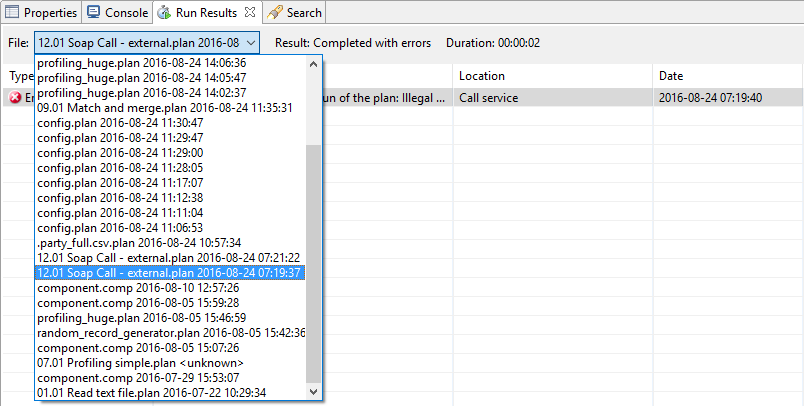Collapse the File combo box dropdown arrow

pyautogui.click(x=250, y=43)
